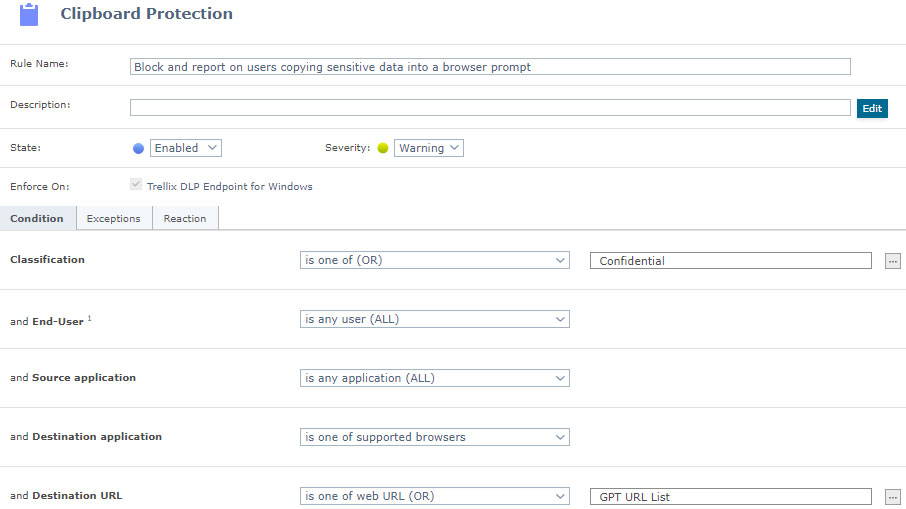Expand the Severity Warning dropdown
The height and width of the screenshot is (509, 906).
428,148
